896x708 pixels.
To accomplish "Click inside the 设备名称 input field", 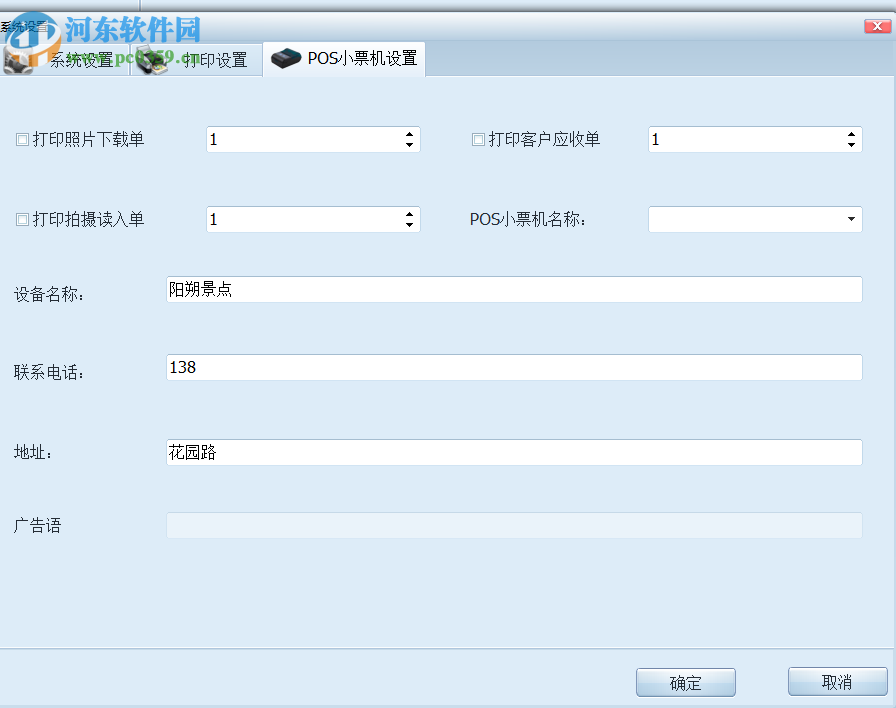I will [x=500, y=289].
